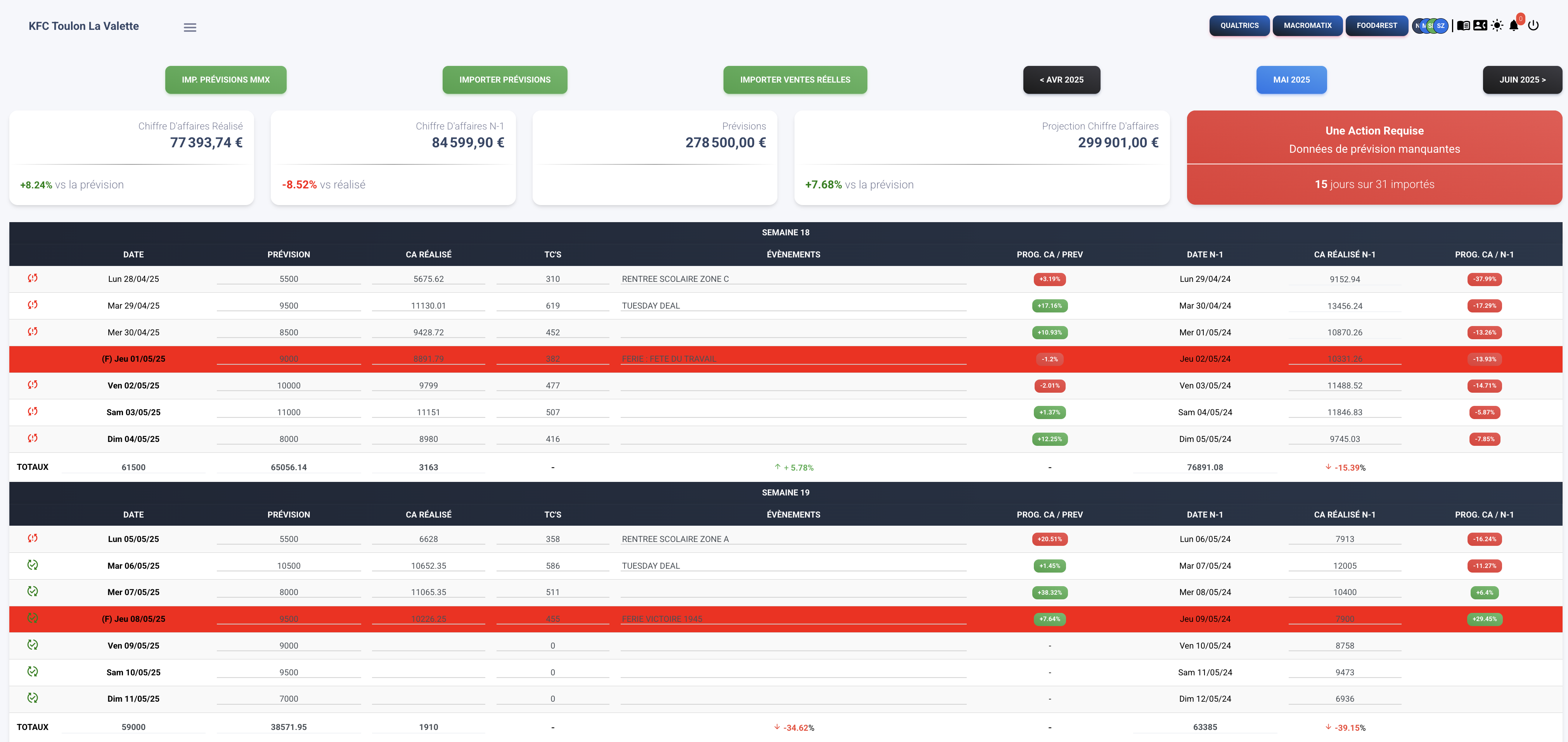Viewport: 1568px width, 742px height.
Task: Open the notifications bell icon
Action: tap(1514, 26)
